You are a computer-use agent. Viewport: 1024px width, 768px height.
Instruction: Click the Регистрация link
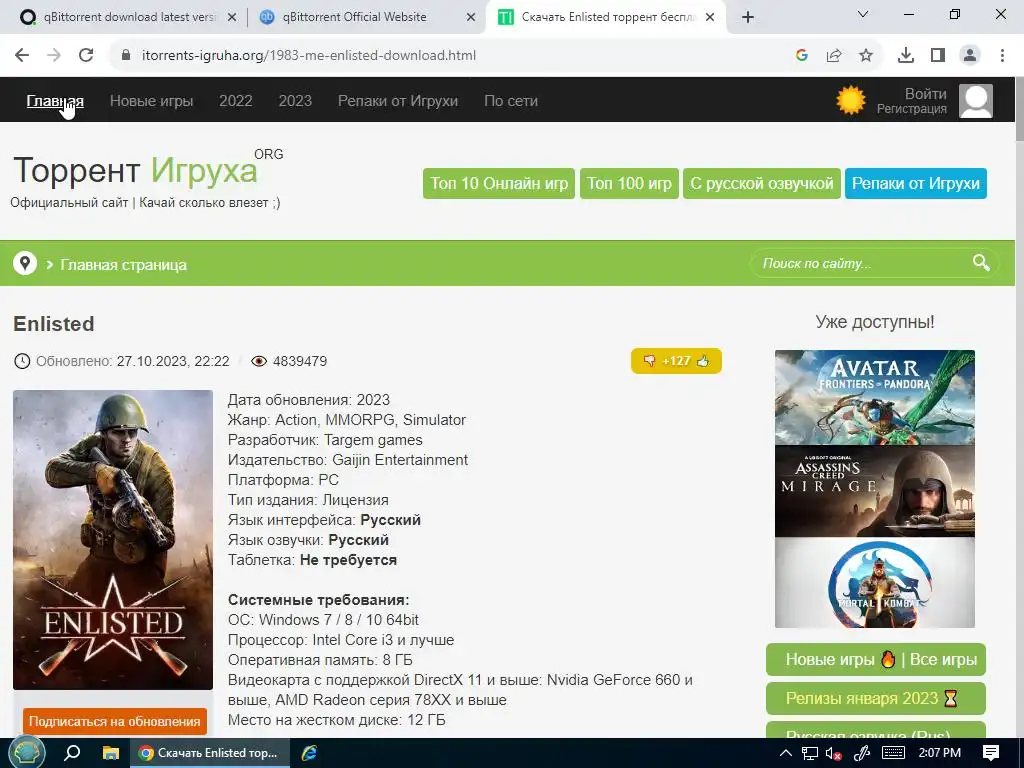(x=912, y=109)
